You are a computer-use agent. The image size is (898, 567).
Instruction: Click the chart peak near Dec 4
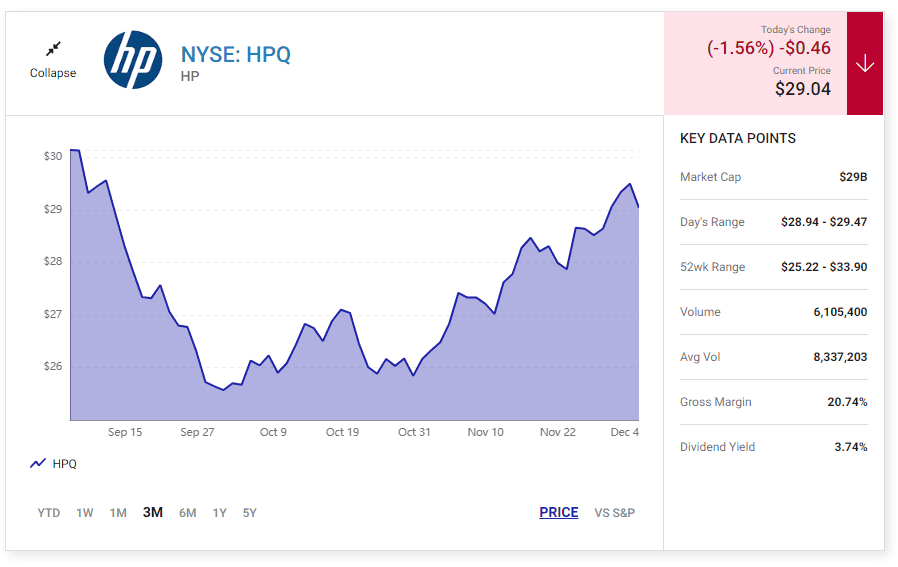click(x=630, y=184)
